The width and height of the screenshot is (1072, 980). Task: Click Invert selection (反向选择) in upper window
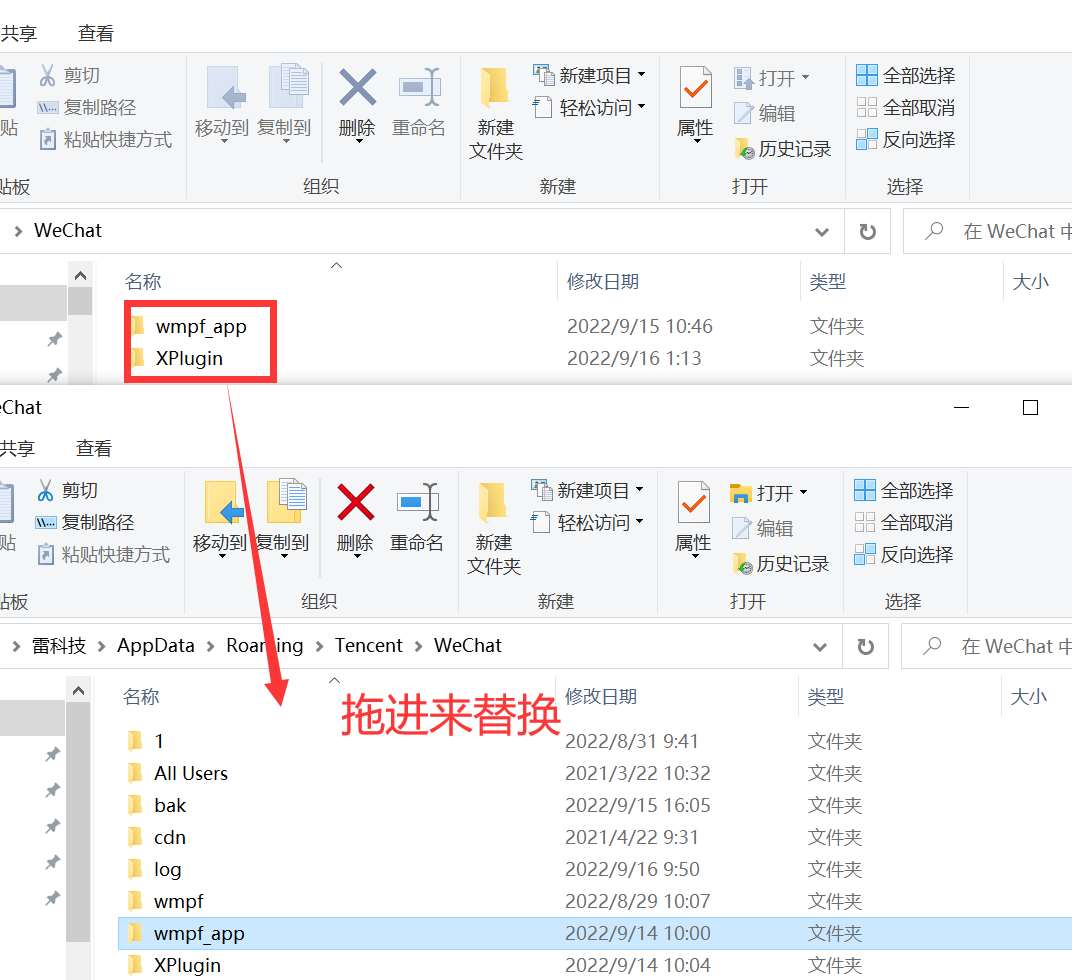click(x=905, y=140)
